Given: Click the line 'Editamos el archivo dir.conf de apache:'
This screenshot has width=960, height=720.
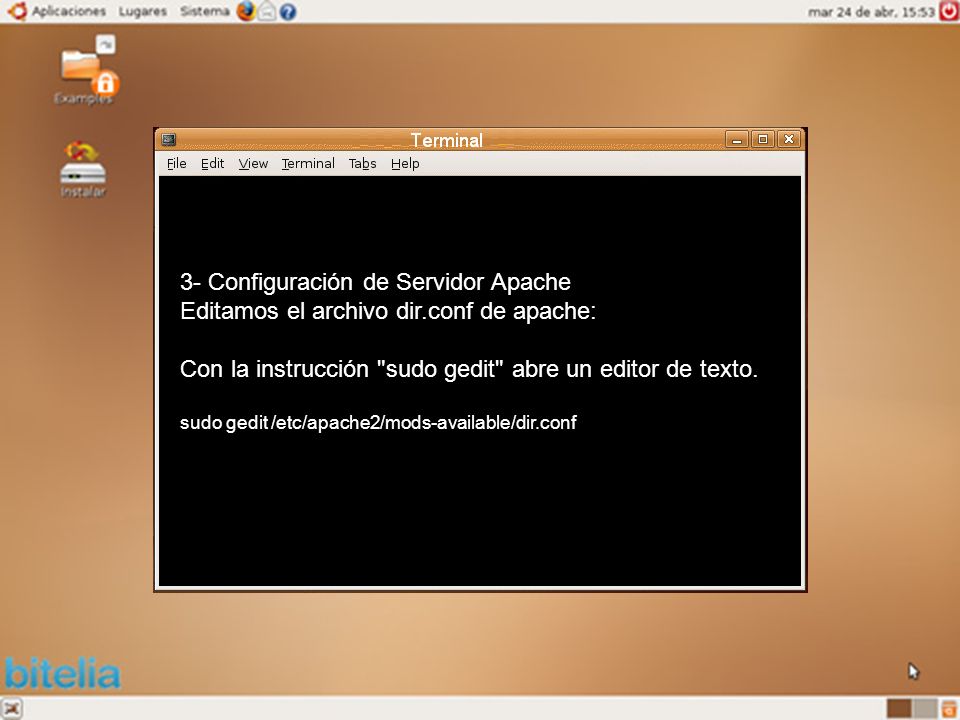Looking at the screenshot, I should coord(388,311).
